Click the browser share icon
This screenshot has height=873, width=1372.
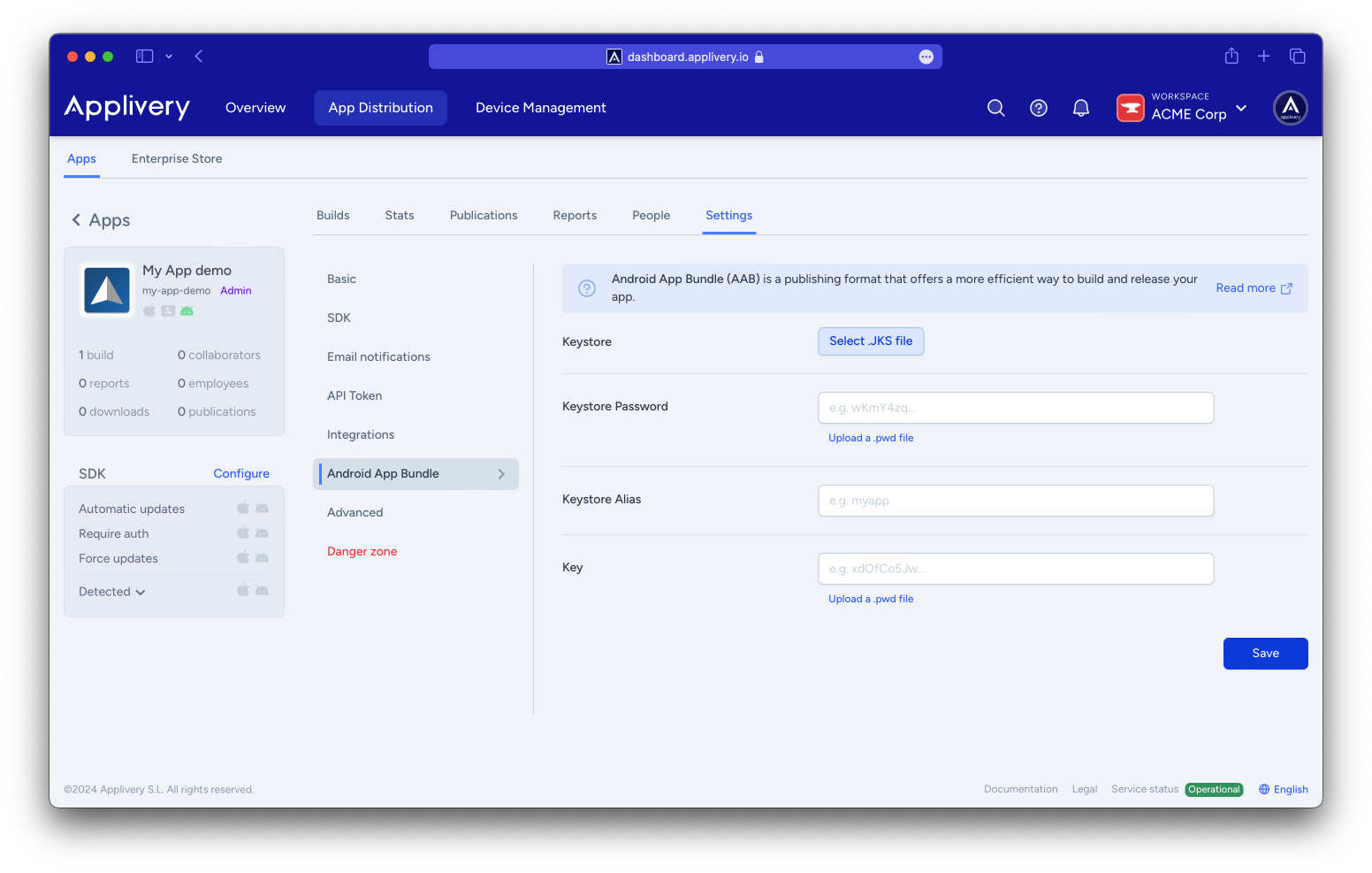click(x=1231, y=56)
